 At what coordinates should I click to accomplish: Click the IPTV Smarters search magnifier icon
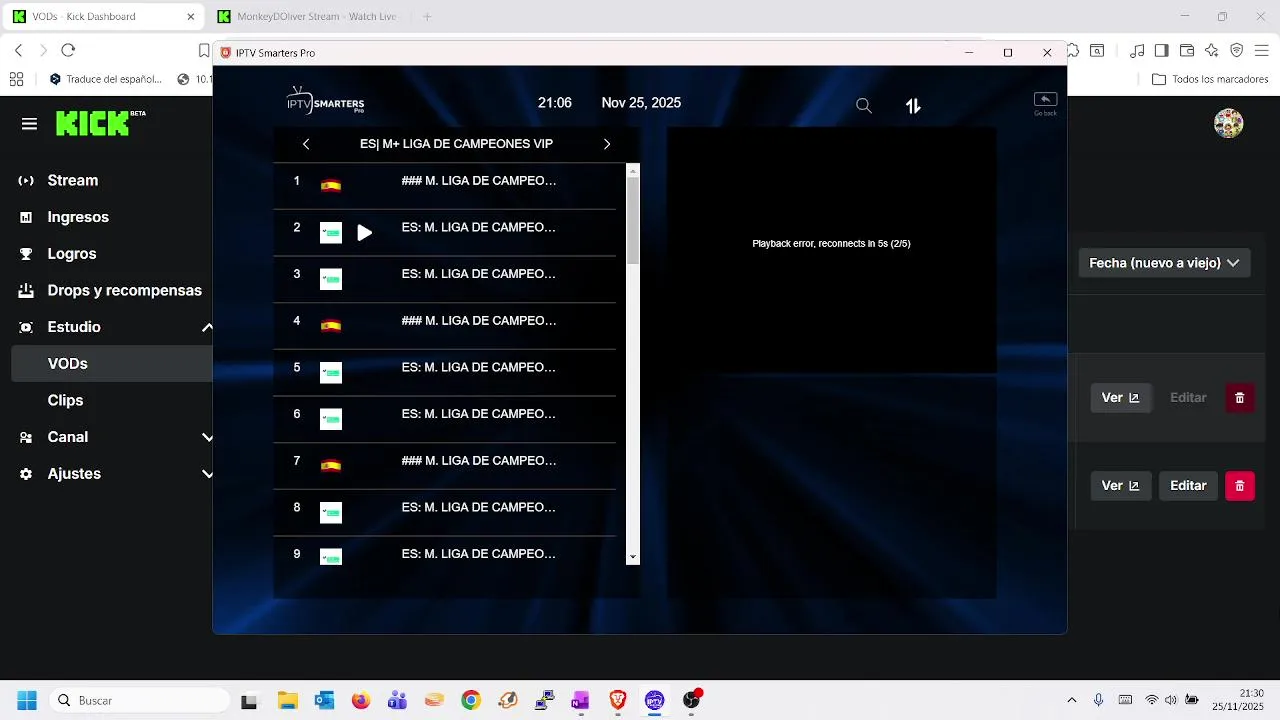click(864, 105)
